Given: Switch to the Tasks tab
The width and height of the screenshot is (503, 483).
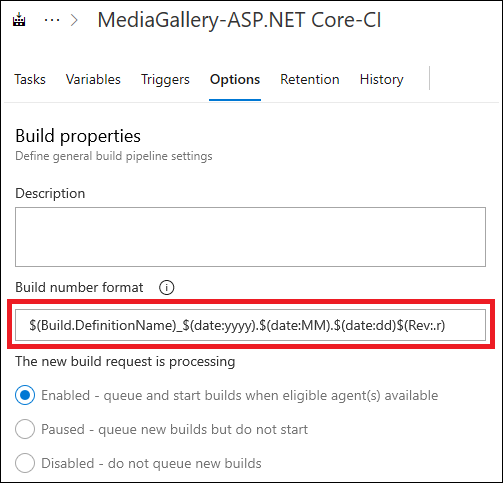Looking at the screenshot, I should pos(30,79).
